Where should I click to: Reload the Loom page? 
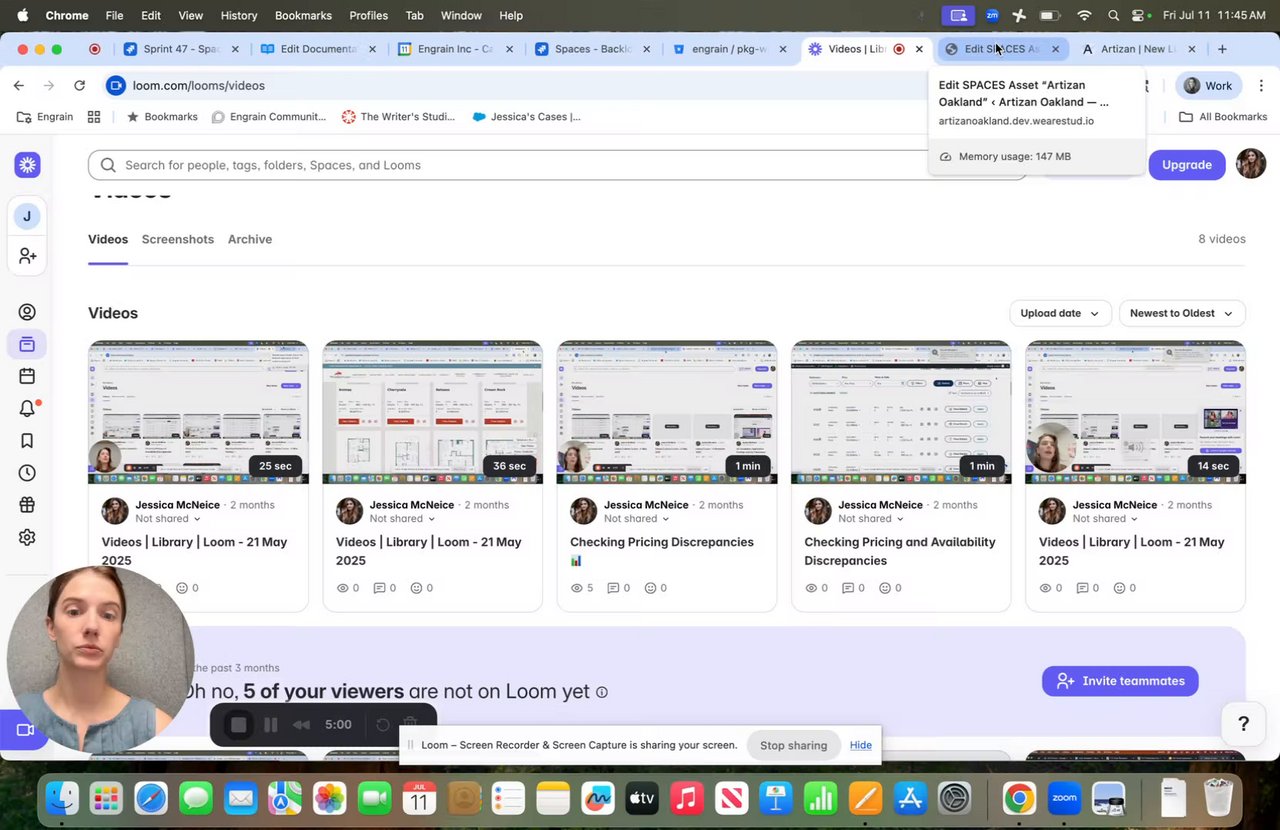coord(79,86)
